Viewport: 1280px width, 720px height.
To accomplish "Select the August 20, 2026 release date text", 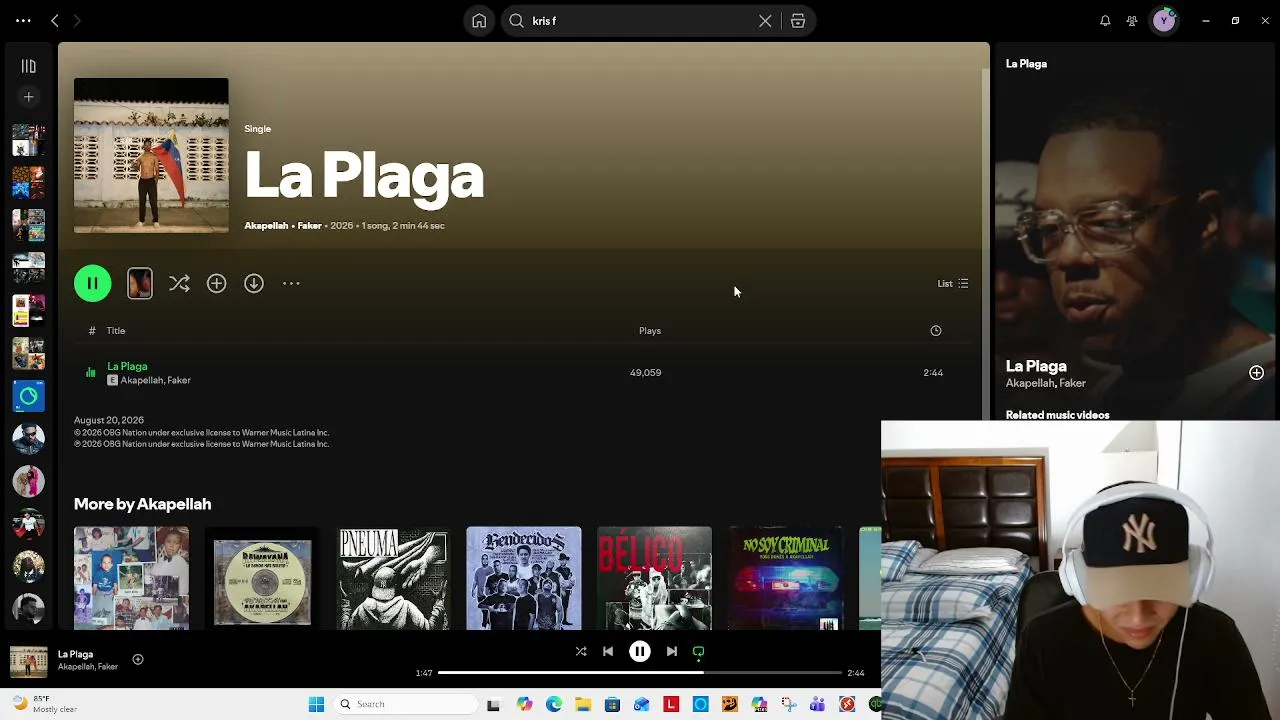I will coord(109,421).
